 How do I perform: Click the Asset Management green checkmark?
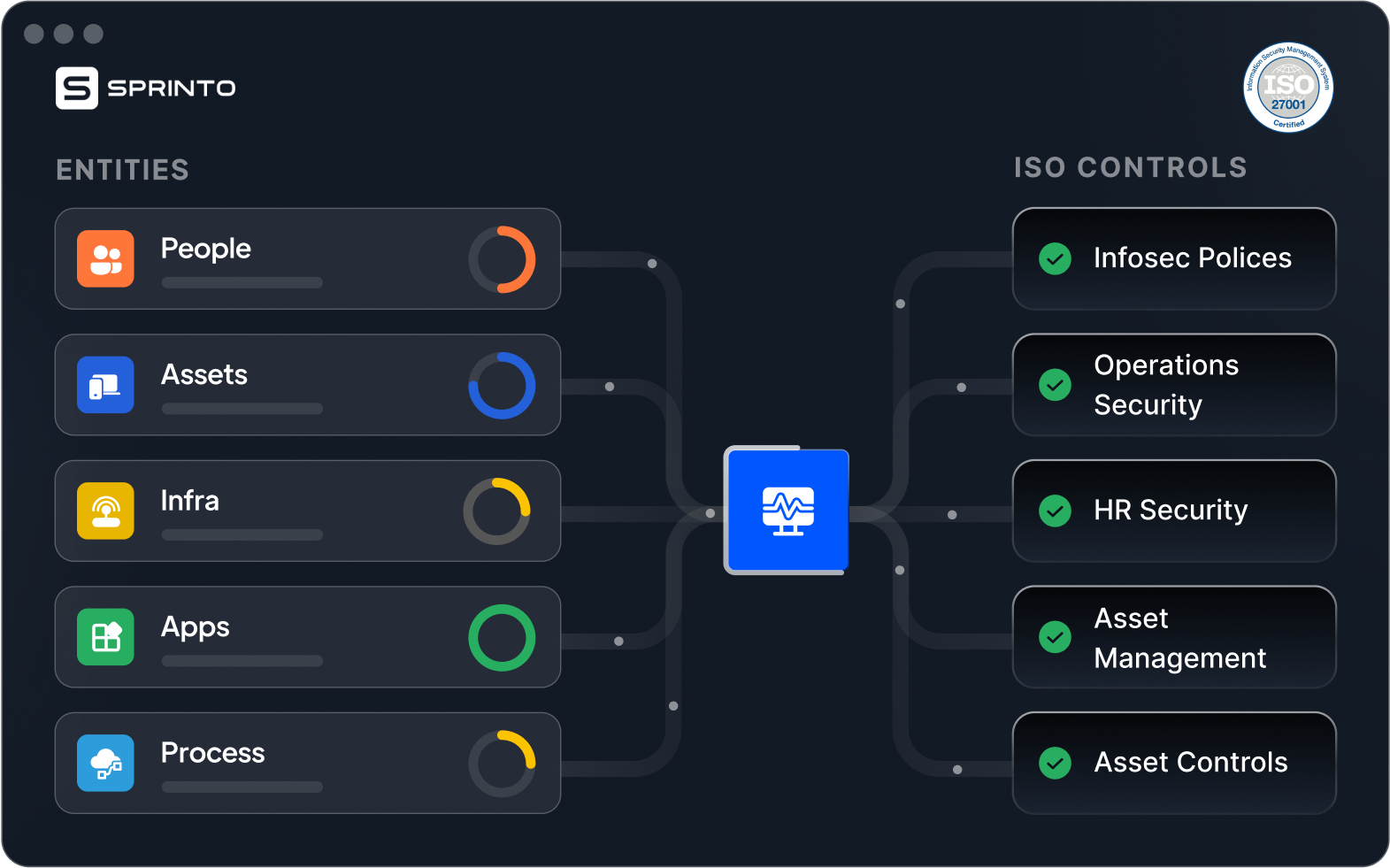pyautogui.click(x=1055, y=637)
